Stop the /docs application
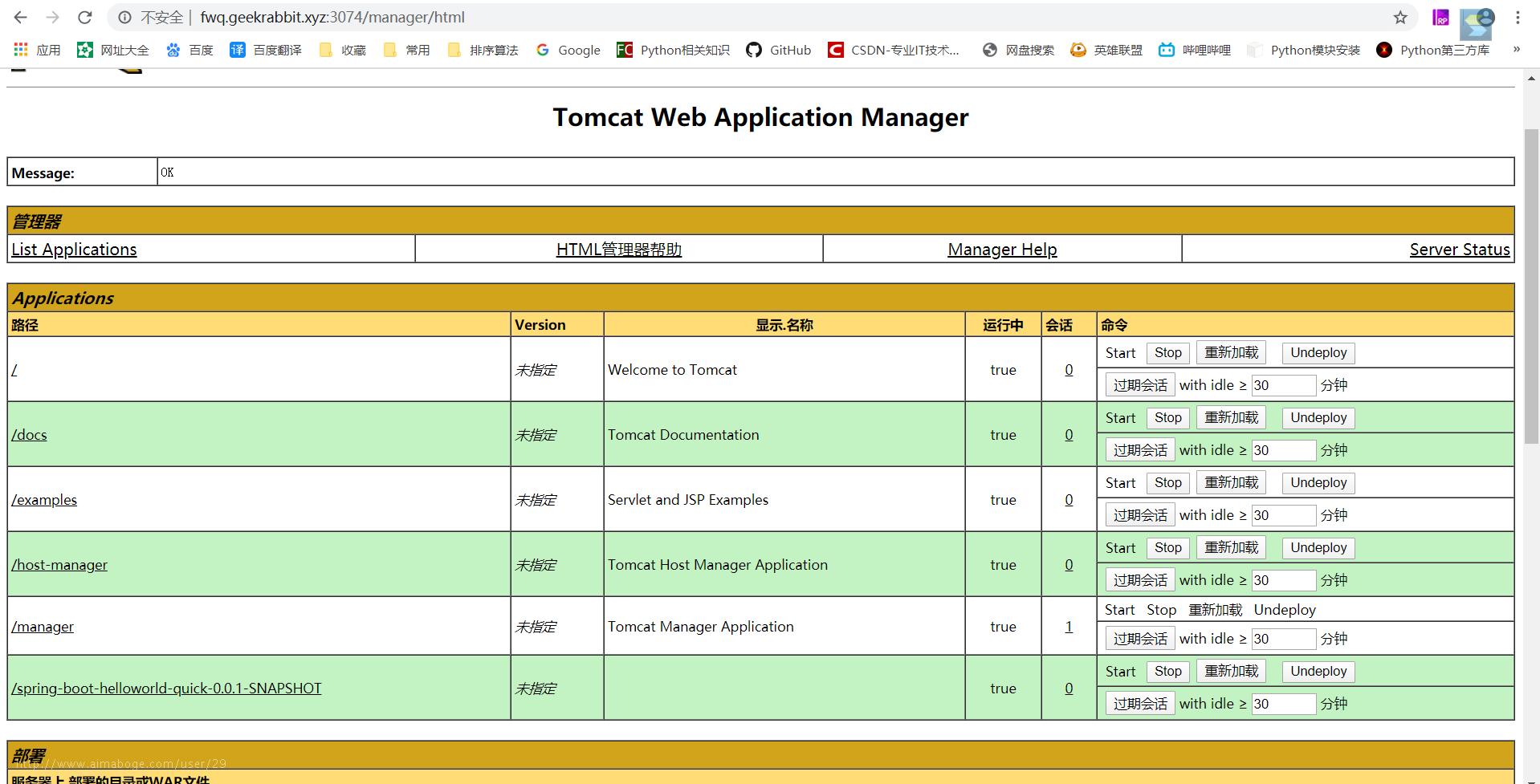 pos(1167,418)
